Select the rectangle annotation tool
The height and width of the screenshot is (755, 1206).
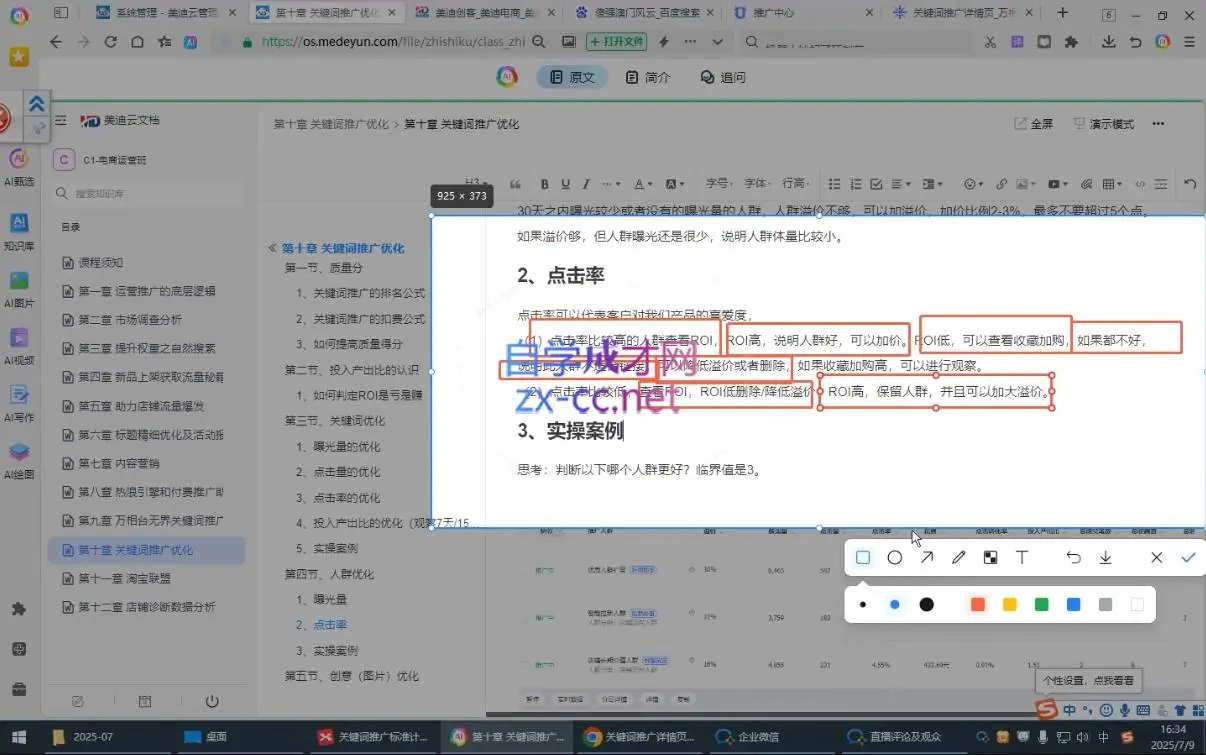(x=862, y=557)
